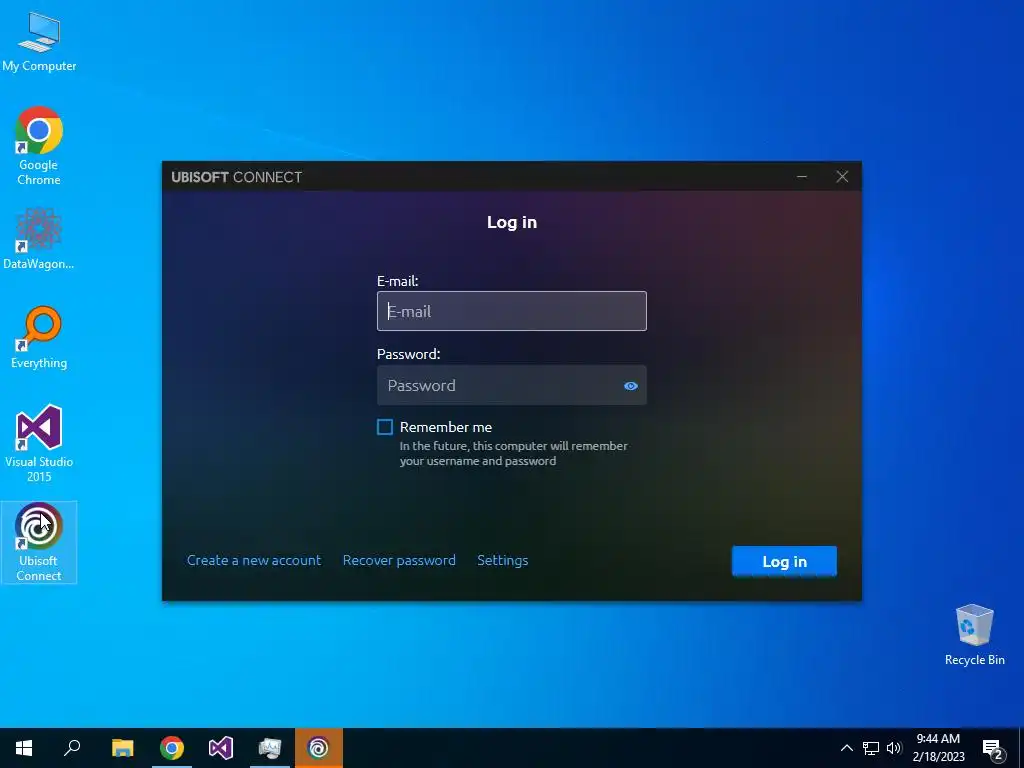Open the notification center icon
This screenshot has height=768, width=1024.
coord(993,750)
